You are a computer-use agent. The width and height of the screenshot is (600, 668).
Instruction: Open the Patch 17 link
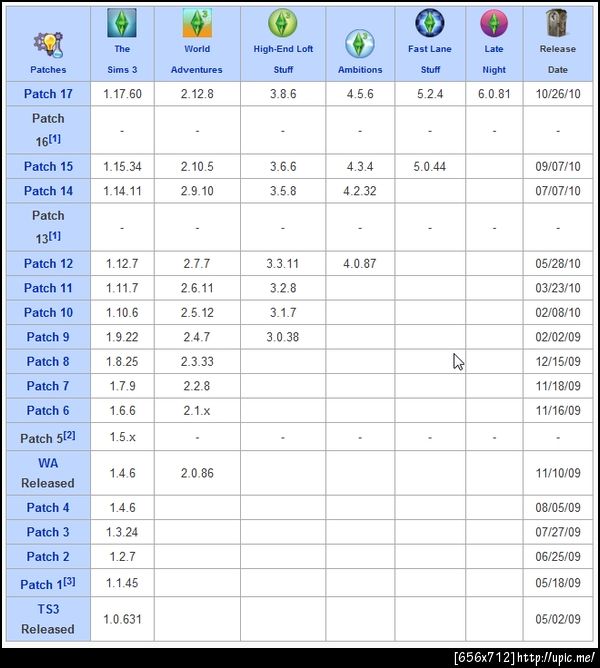click(48, 94)
